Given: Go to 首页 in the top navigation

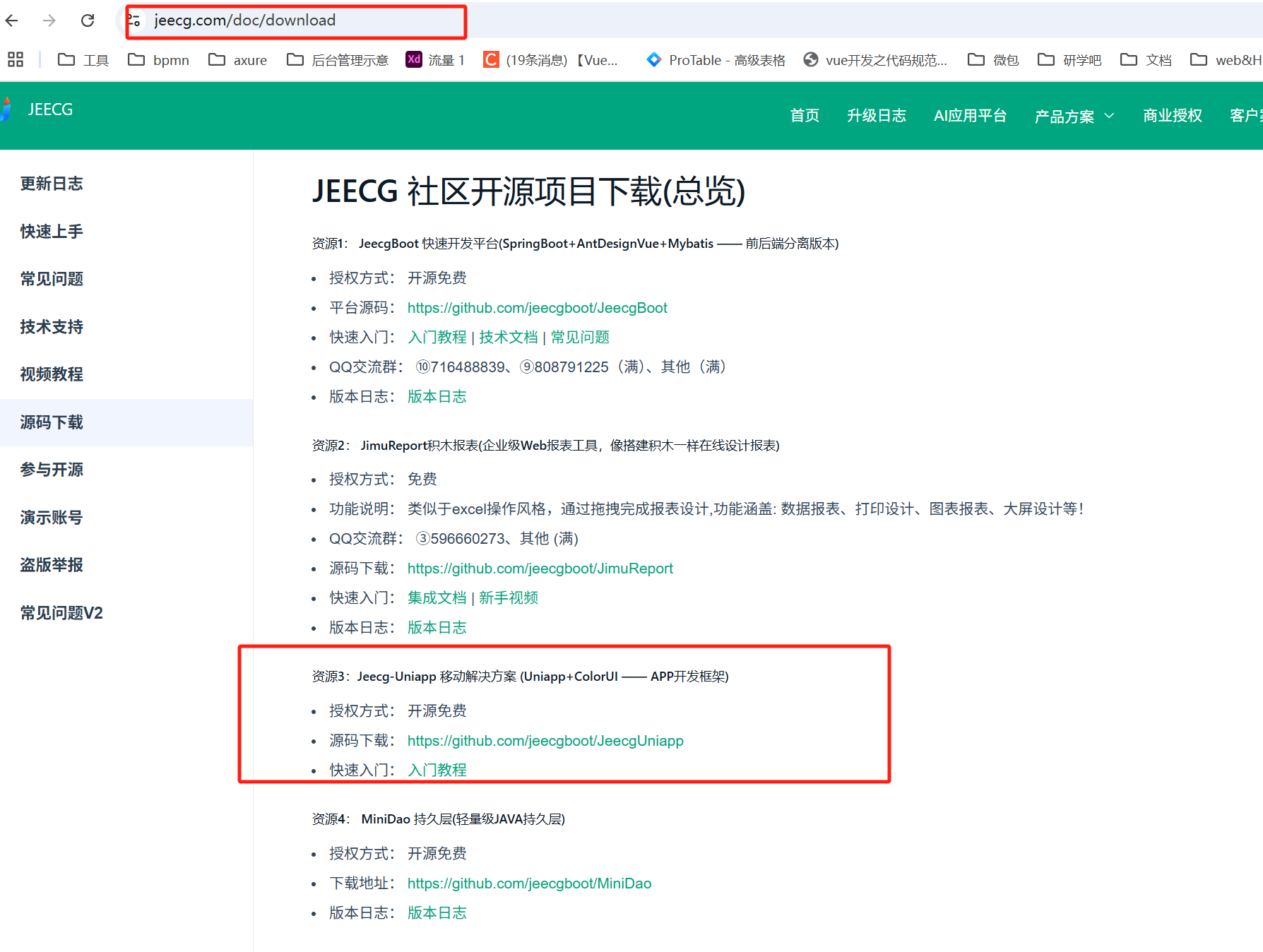Looking at the screenshot, I should click(805, 115).
